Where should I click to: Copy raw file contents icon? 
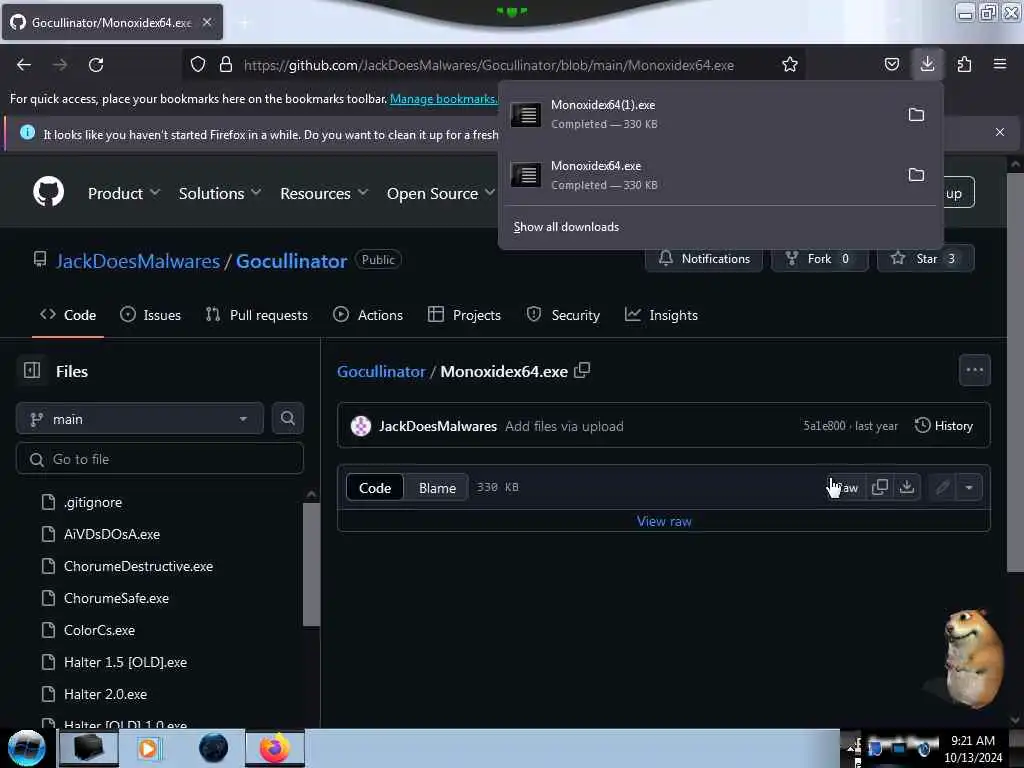pos(880,487)
